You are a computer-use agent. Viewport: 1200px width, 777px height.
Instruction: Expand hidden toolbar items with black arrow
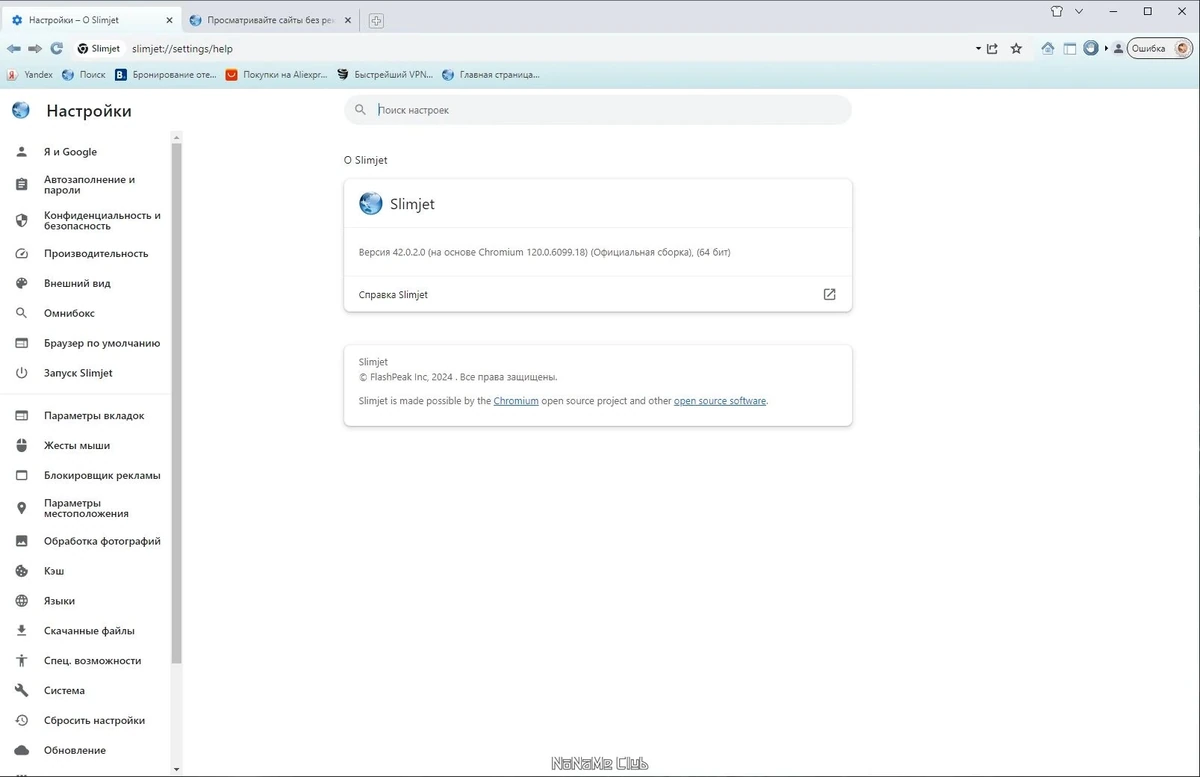[1106, 48]
